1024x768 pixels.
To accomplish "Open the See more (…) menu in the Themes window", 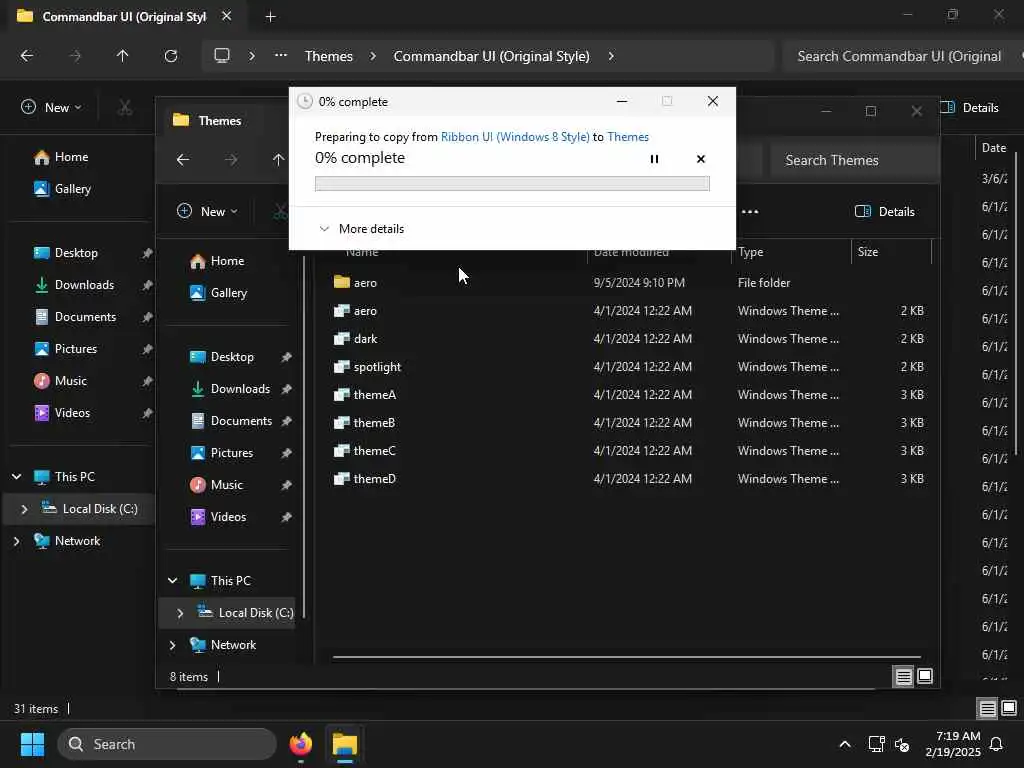I will coord(750,211).
